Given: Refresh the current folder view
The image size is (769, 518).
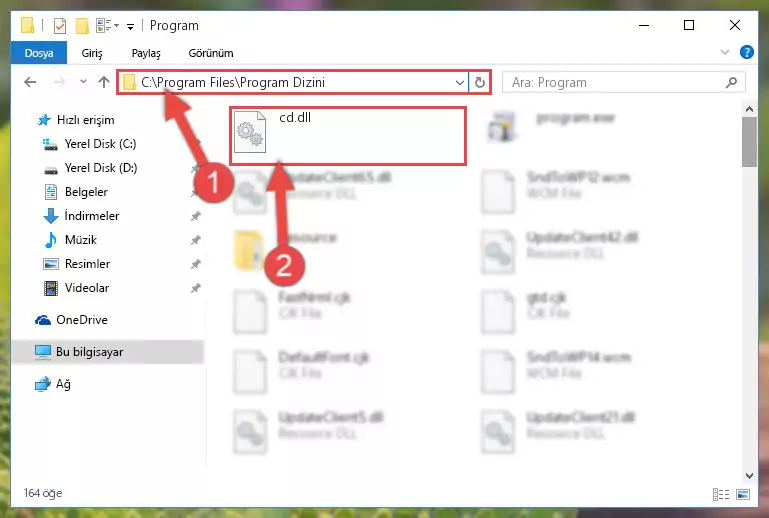Looking at the screenshot, I should (x=480, y=82).
